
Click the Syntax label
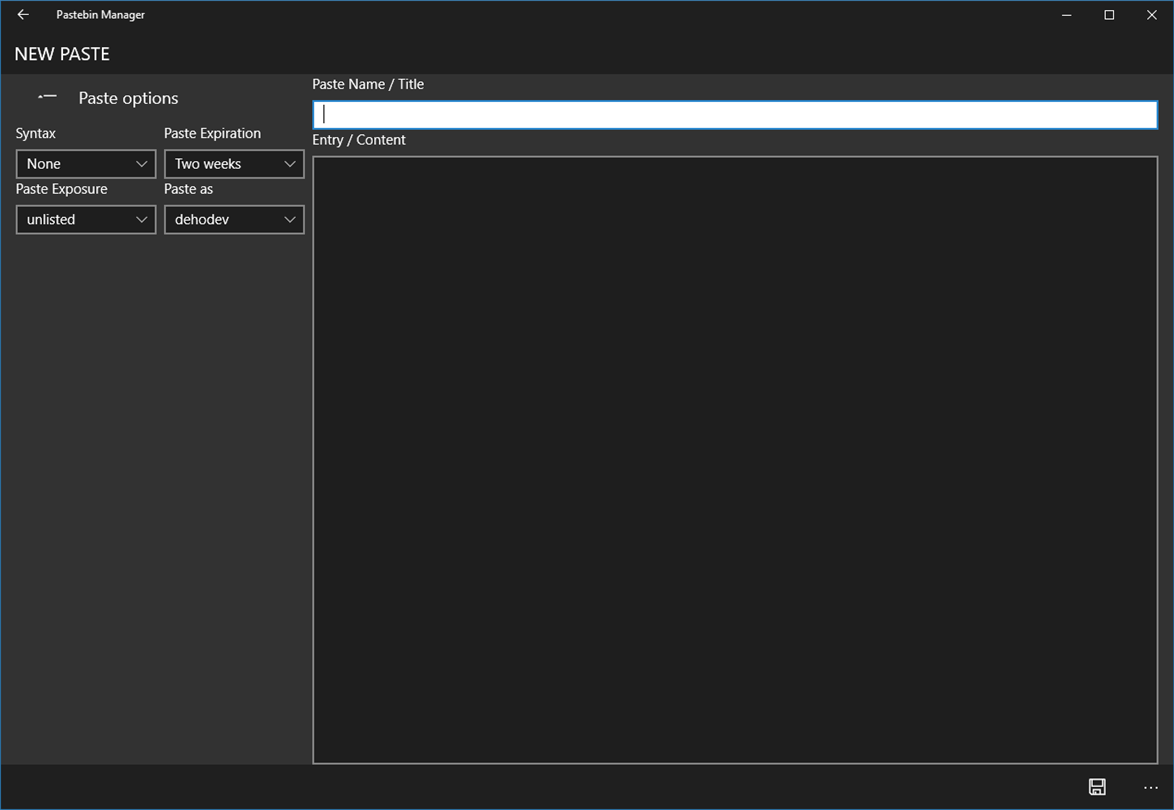point(35,133)
